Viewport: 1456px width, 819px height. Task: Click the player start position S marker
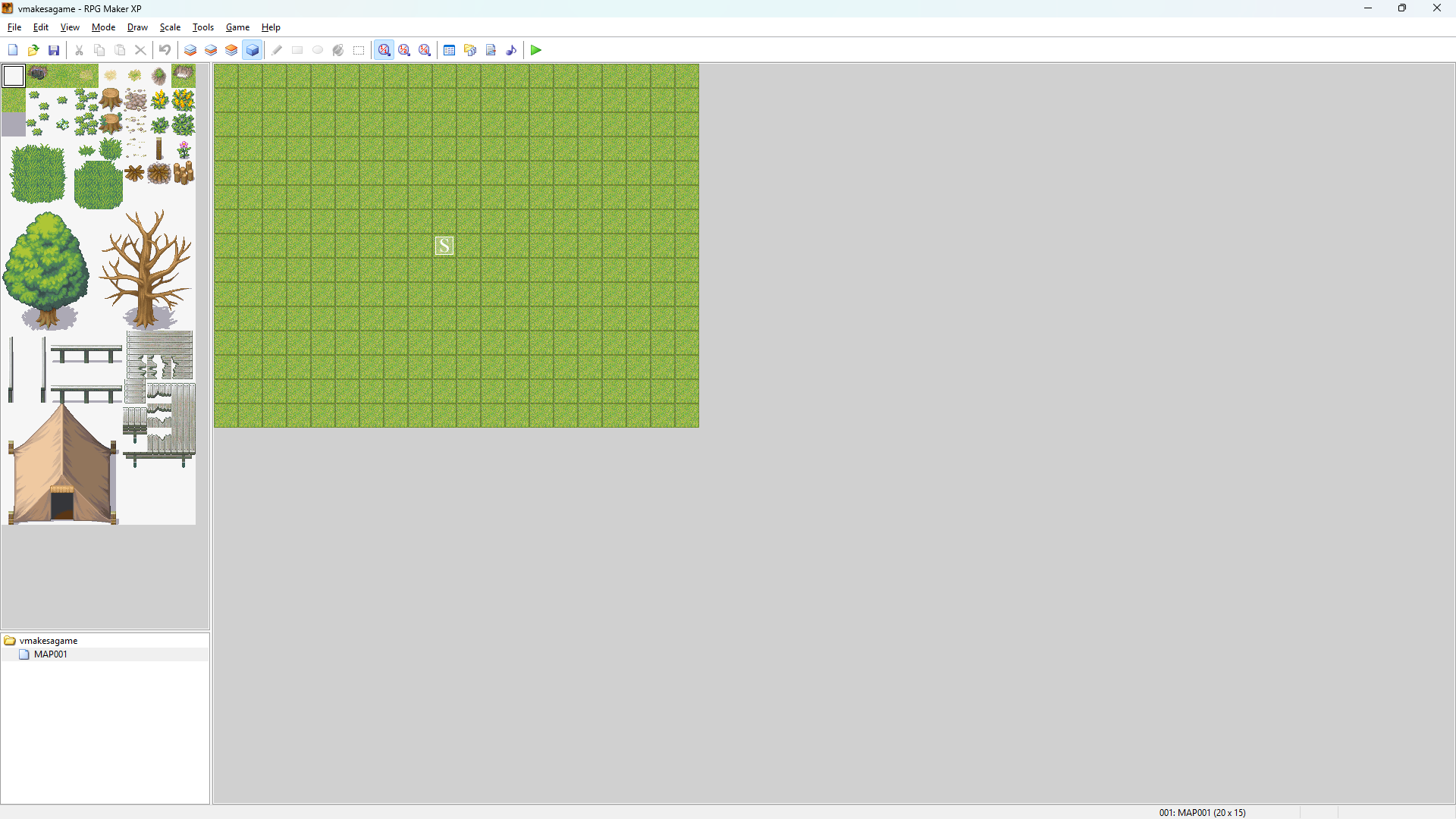pos(444,246)
